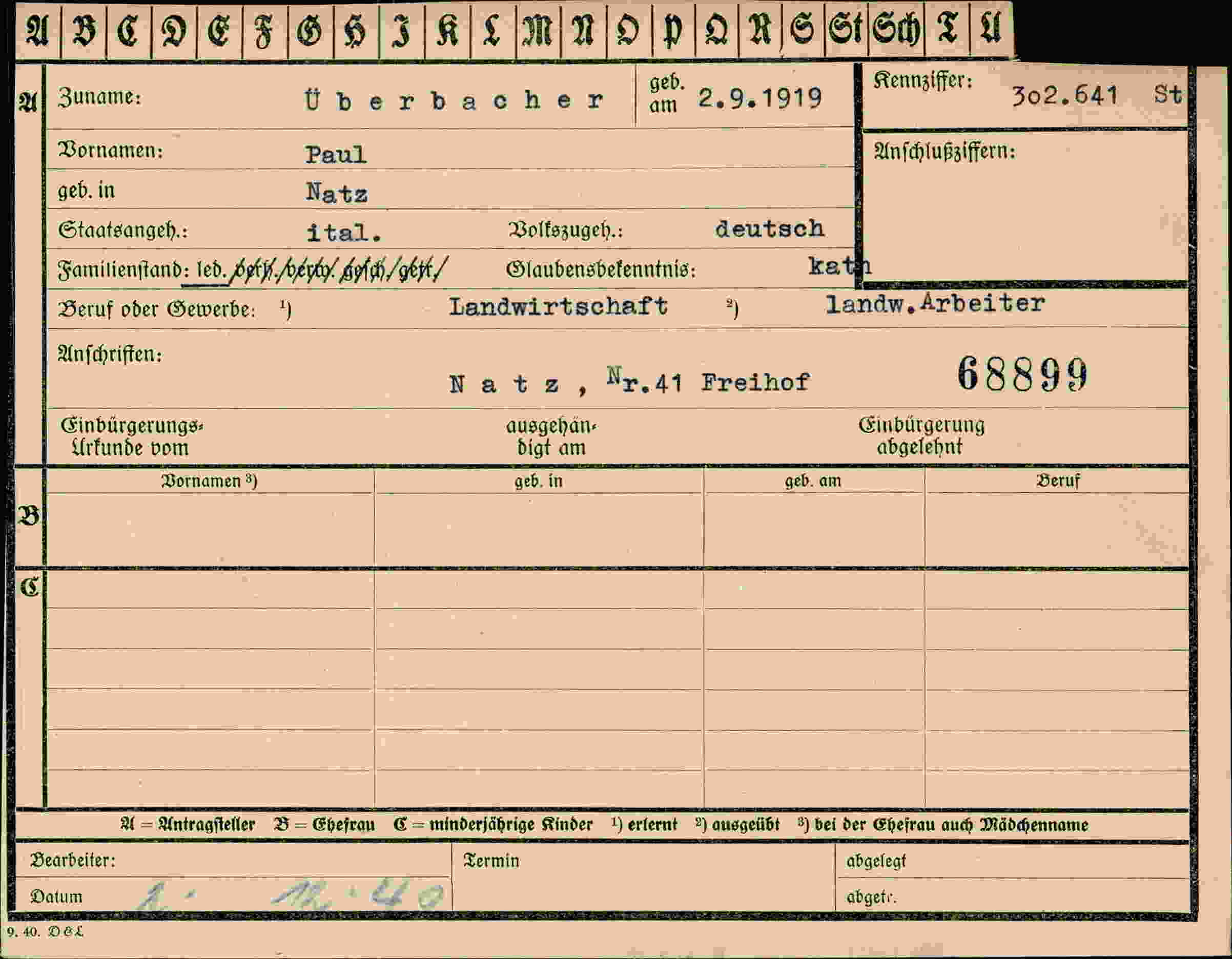The image size is (1232, 959).
Task: Click the legend text 'C = minderjährige Kinder'
Action: pos(493,825)
